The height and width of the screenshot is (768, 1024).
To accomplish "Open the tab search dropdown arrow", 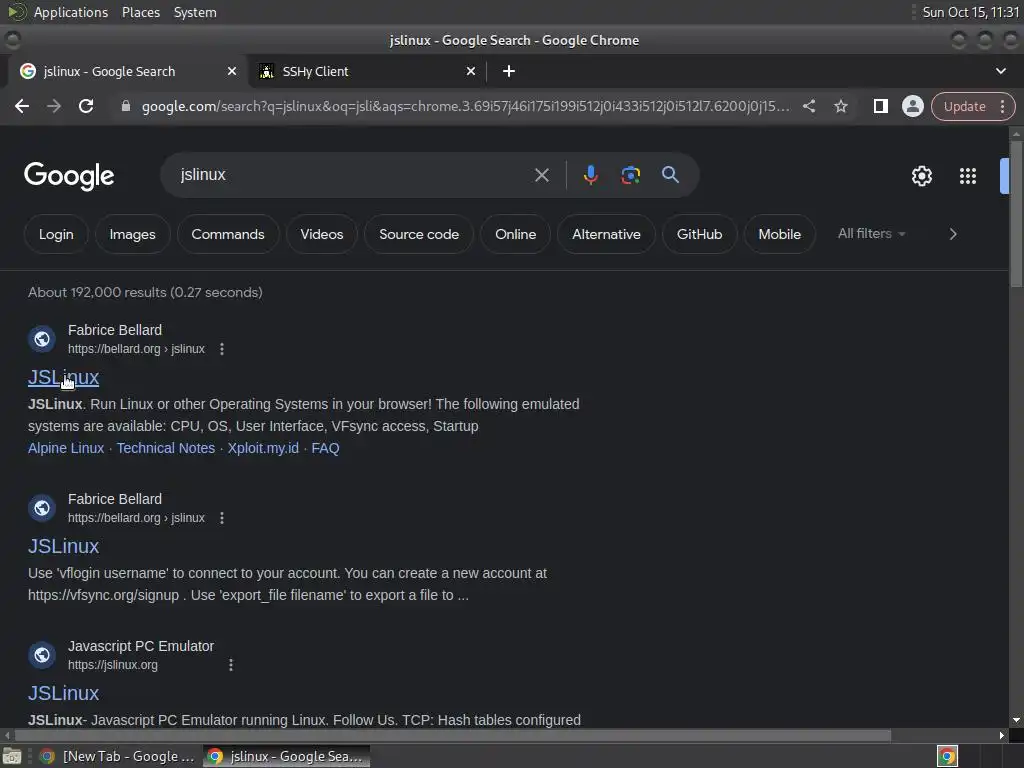I will pyautogui.click(x=1000, y=71).
